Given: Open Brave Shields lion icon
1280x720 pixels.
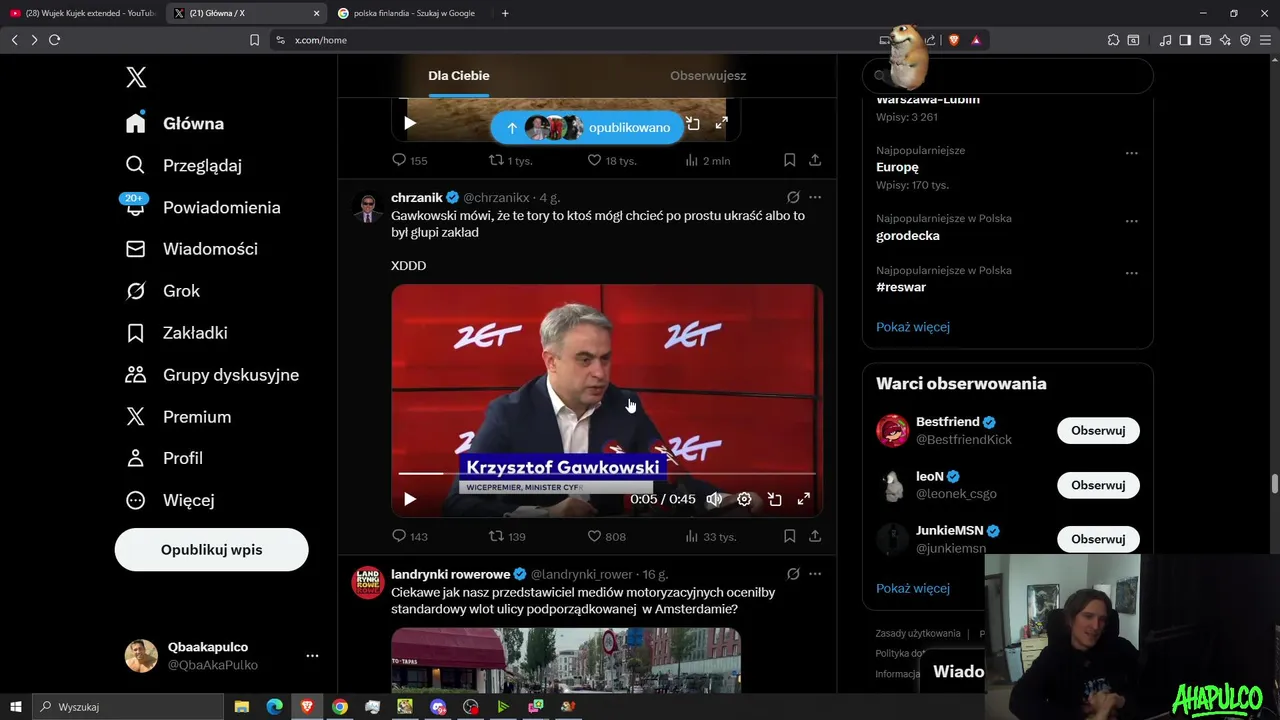Looking at the screenshot, I should coord(954,40).
